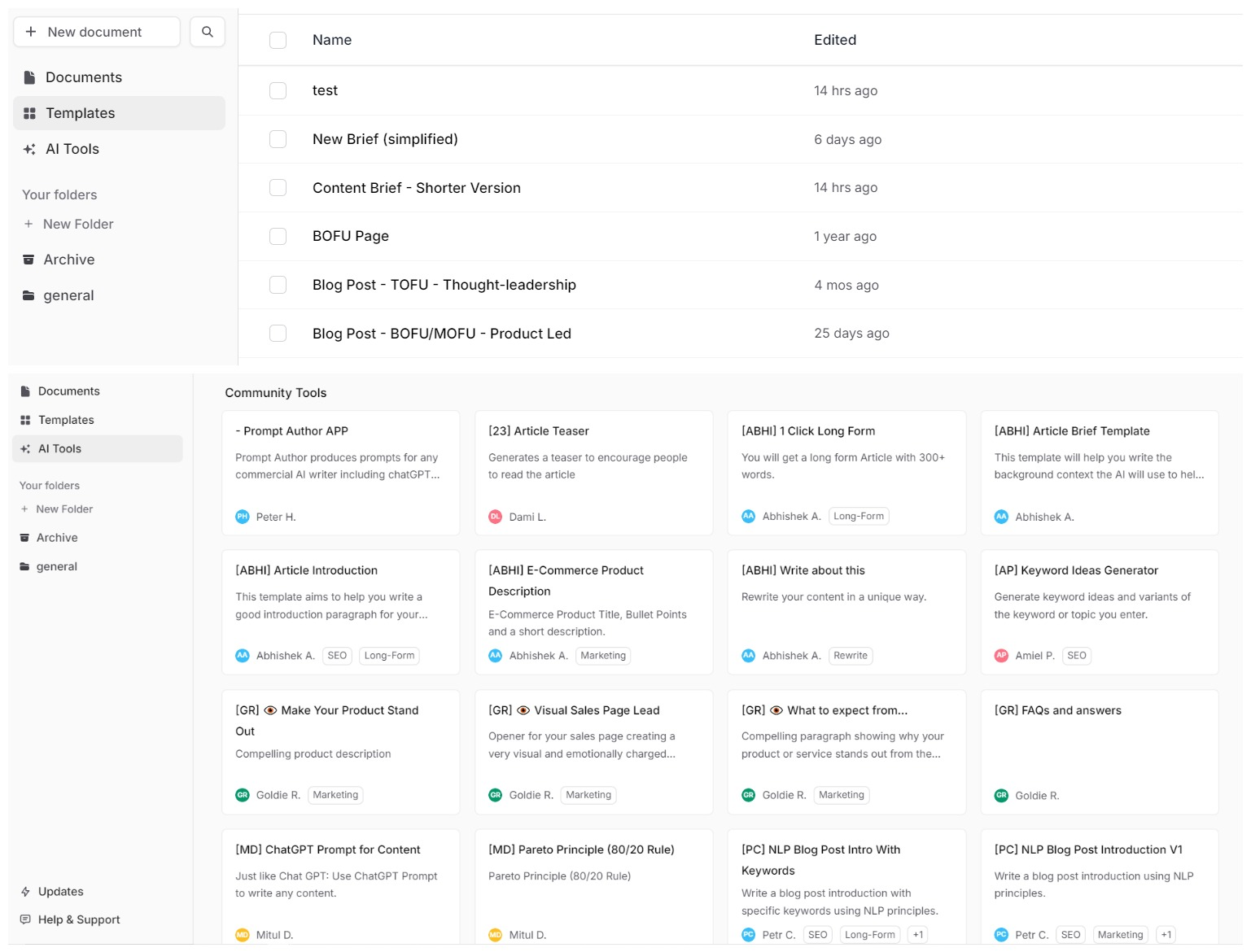
Task: Click general folder icon in lower sidebar
Action: click(x=24, y=566)
